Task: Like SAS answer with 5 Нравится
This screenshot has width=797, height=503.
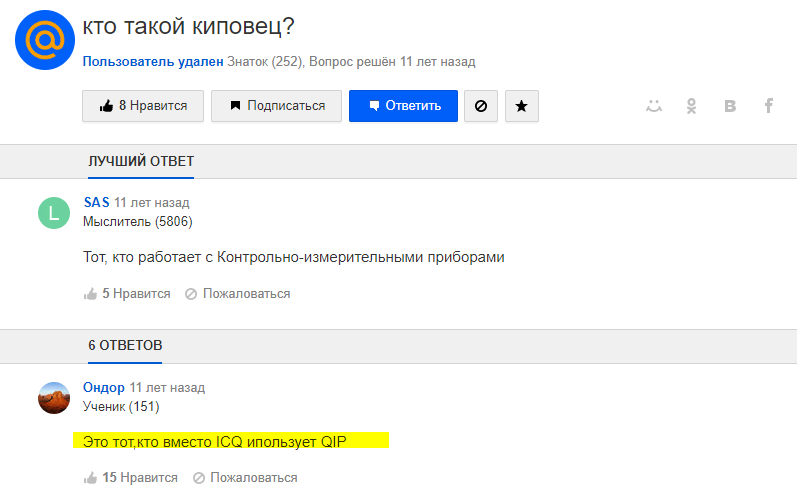Action: click(127, 294)
